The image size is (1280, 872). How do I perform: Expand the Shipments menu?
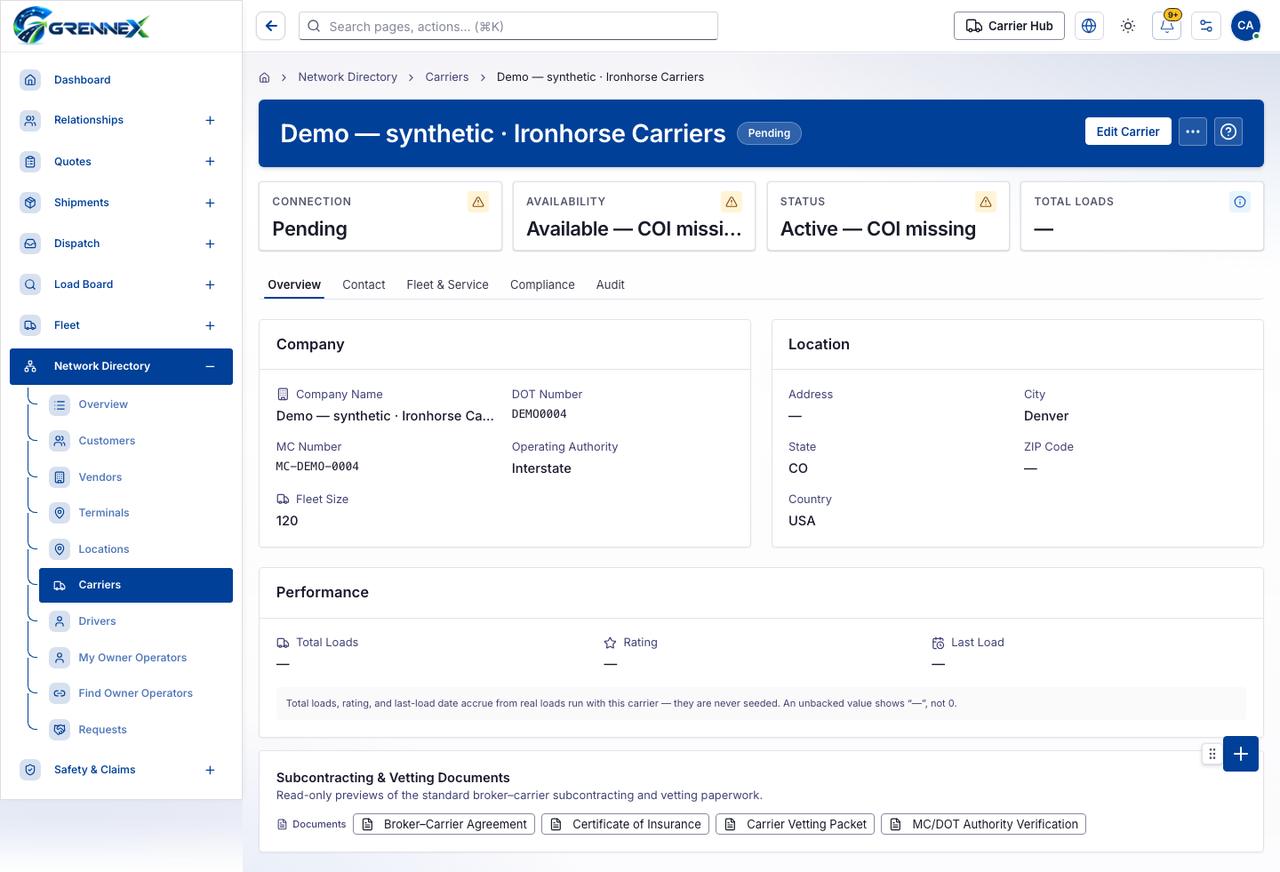click(210, 203)
